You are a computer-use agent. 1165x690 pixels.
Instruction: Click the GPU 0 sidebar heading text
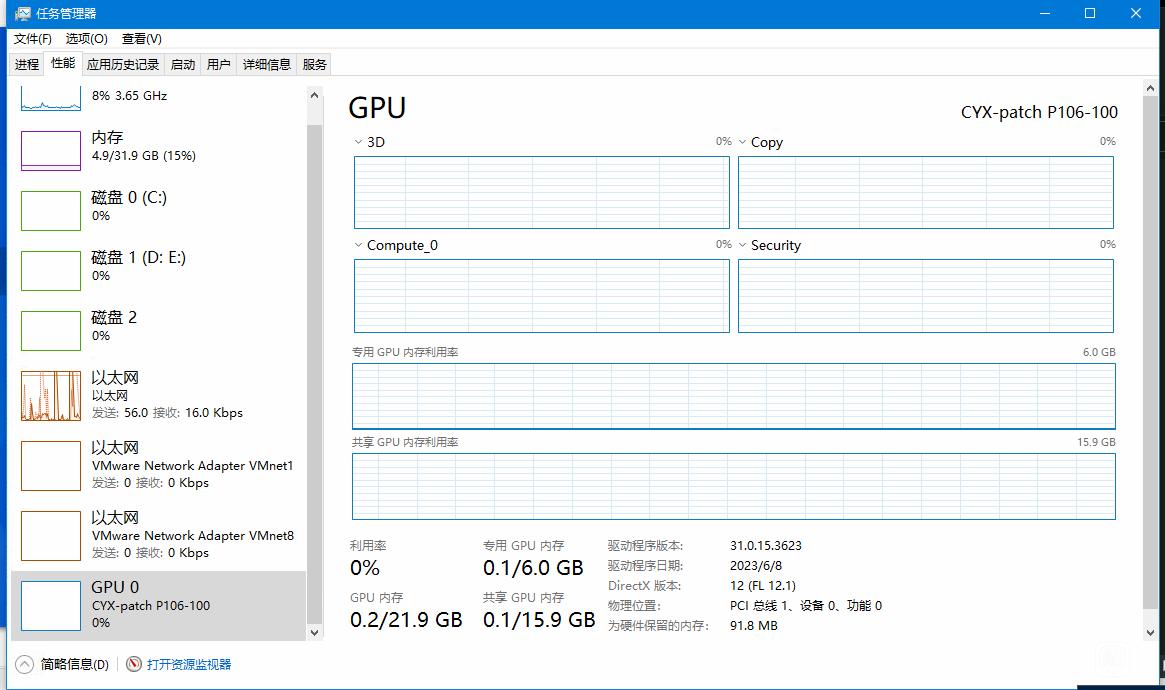coord(115,587)
